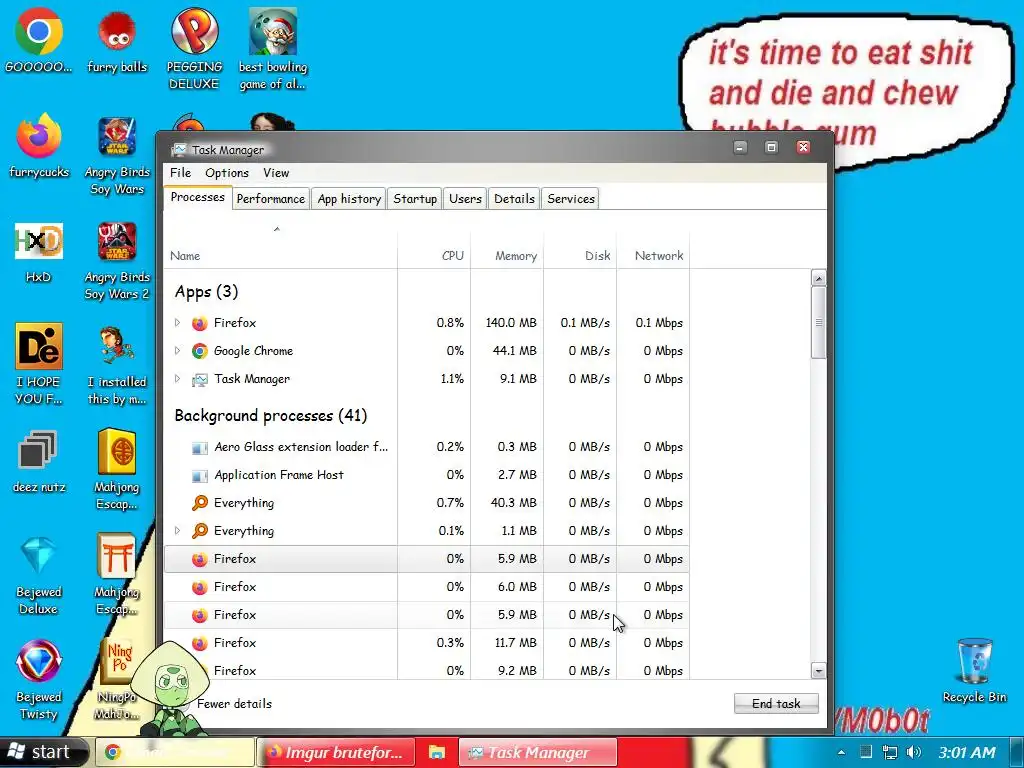Viewport: 1024px width, 768px height.
Task: Click the Background processes (41) group heading
Action: tap(270, 415)
